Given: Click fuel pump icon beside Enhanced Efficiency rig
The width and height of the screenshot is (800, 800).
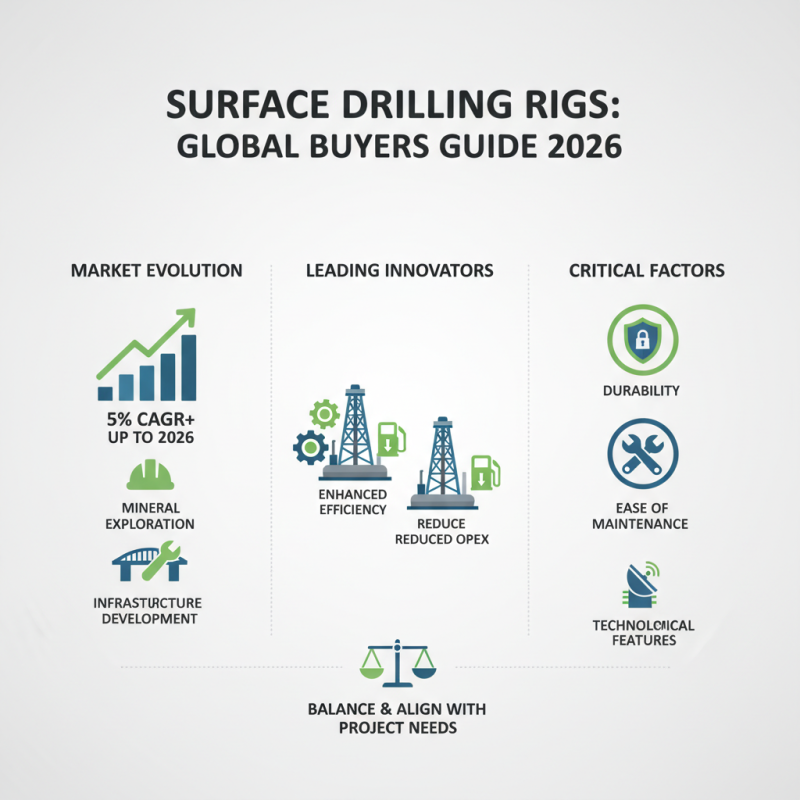Looking at the screenshot, I should point(391,439).
